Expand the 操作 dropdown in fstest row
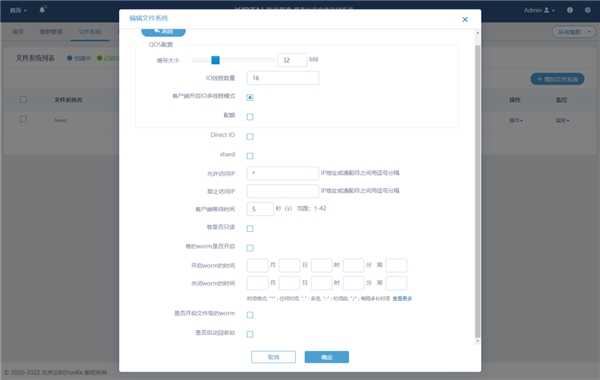Image resolution: width=600 pixels, height=380 pixels. [x=516, y=120]
